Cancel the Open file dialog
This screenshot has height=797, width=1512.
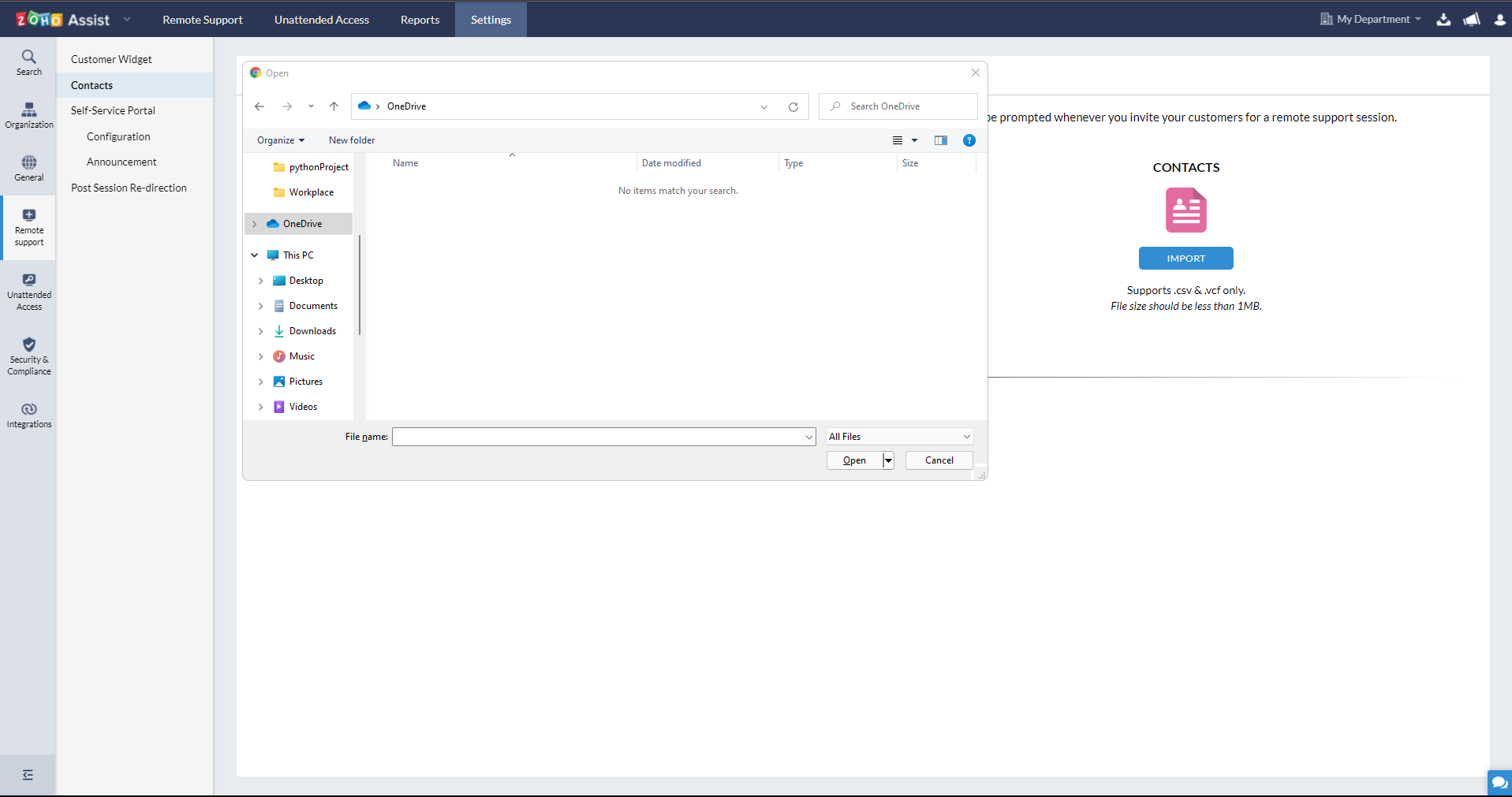coord(938,460)
